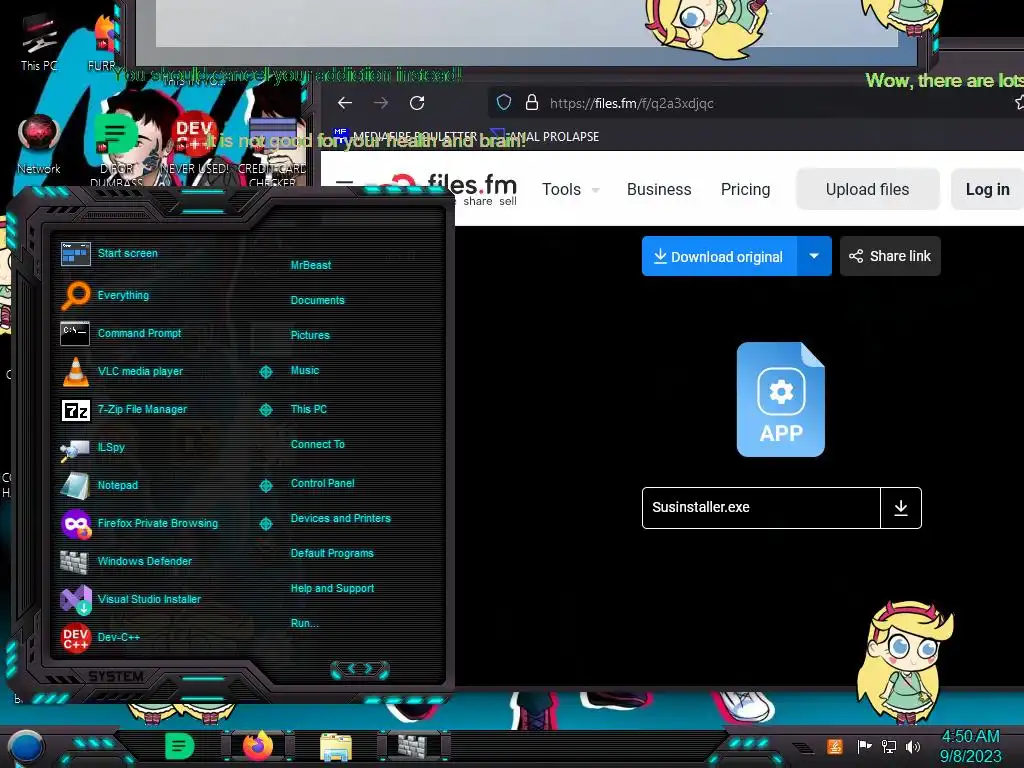Expand the Tools menu on files.fm
The height and width of the screenshot is (768, 1024).
click(x=571, y=189)
